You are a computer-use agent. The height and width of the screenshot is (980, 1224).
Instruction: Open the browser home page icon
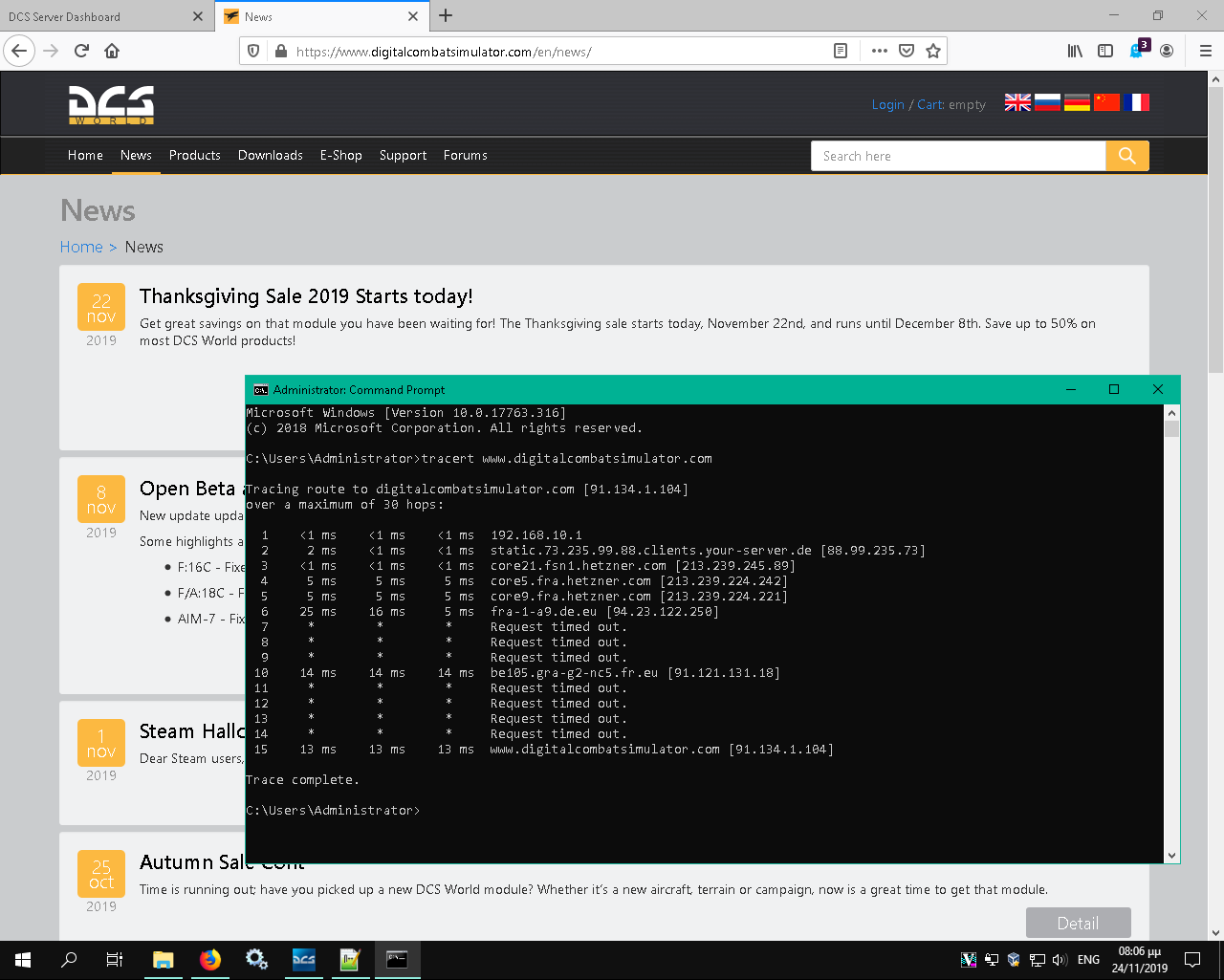(112, 51)
